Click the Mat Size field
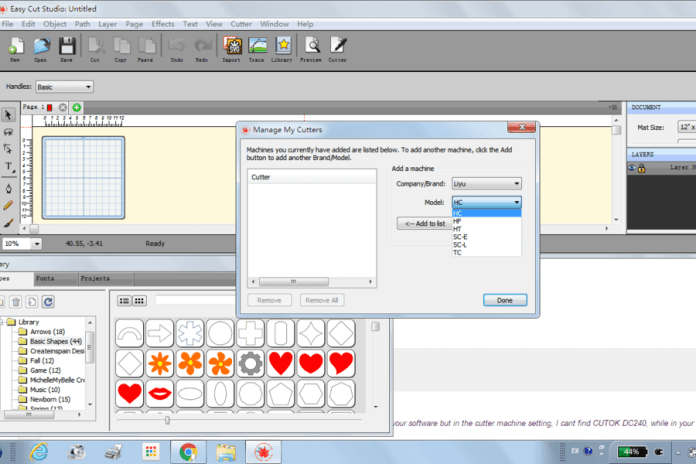 point(687,127)
